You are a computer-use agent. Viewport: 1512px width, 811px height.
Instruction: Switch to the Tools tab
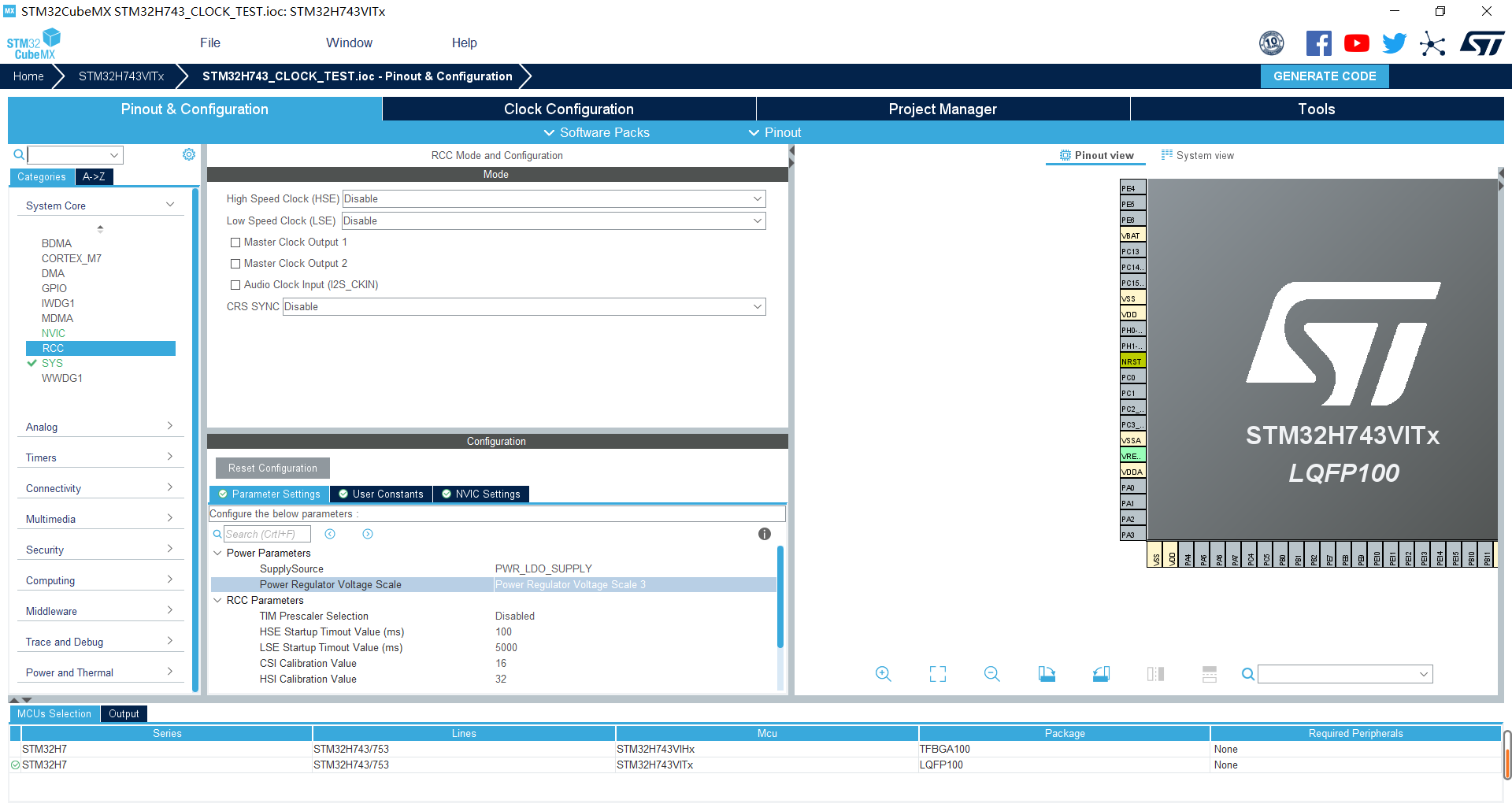point(1317,109)
